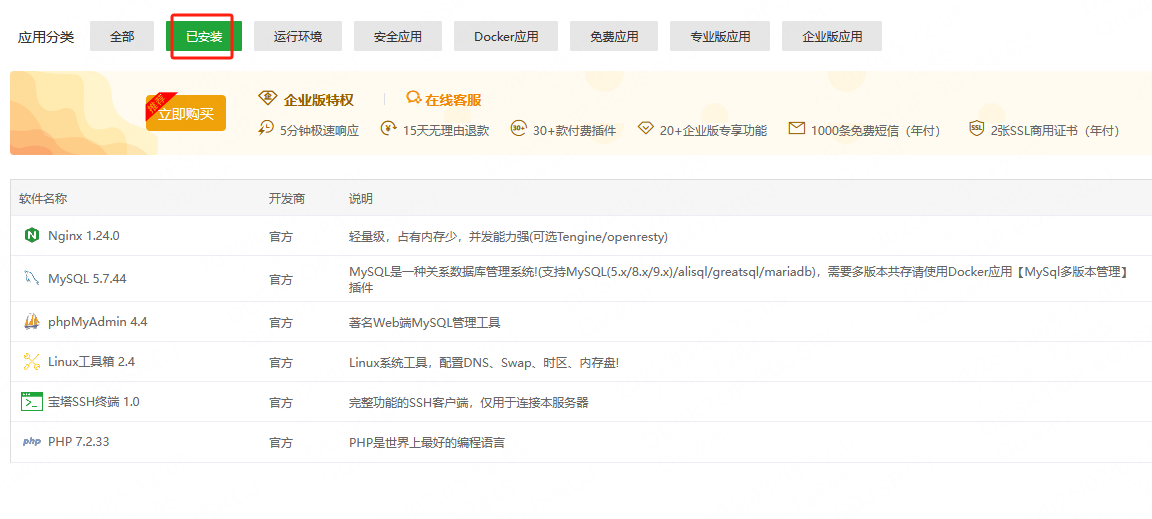Viewport: 1152px width, 519px height.
Task: Click the 立即购买 button
Action: click(x=186, y=113)
